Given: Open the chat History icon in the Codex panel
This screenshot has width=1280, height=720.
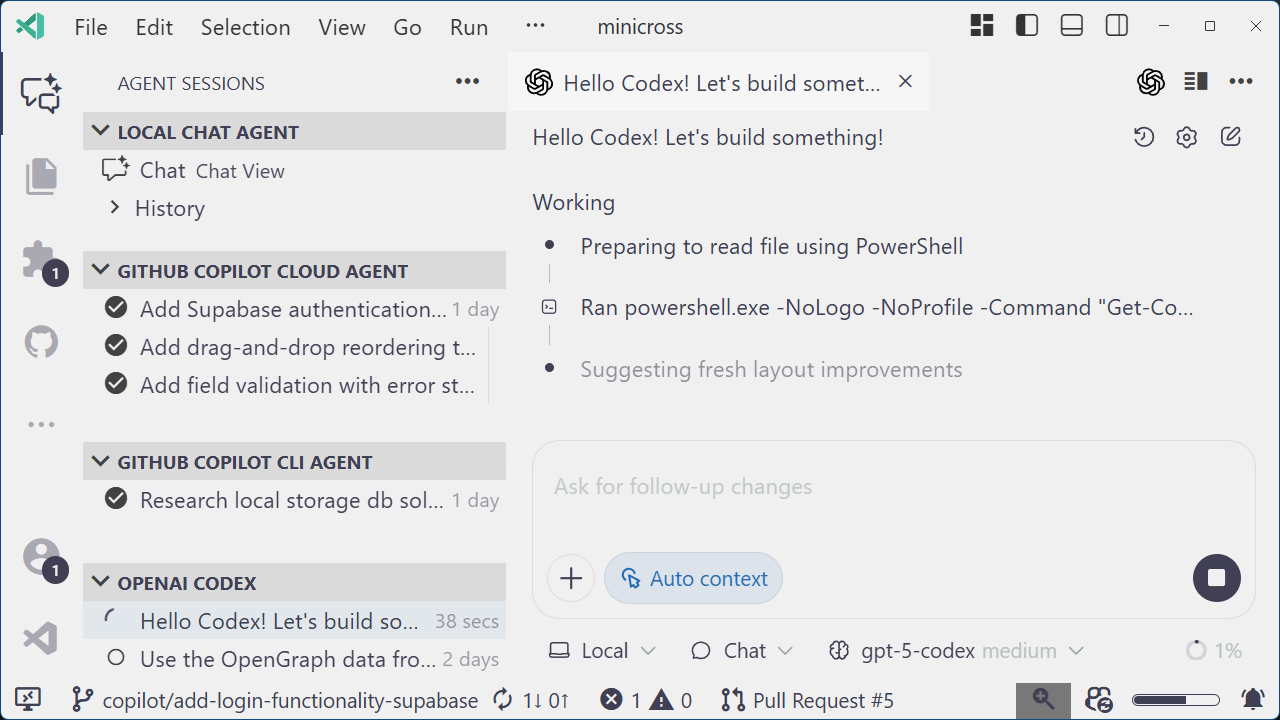Looking at the screenshot, I should coord(1144,136).
